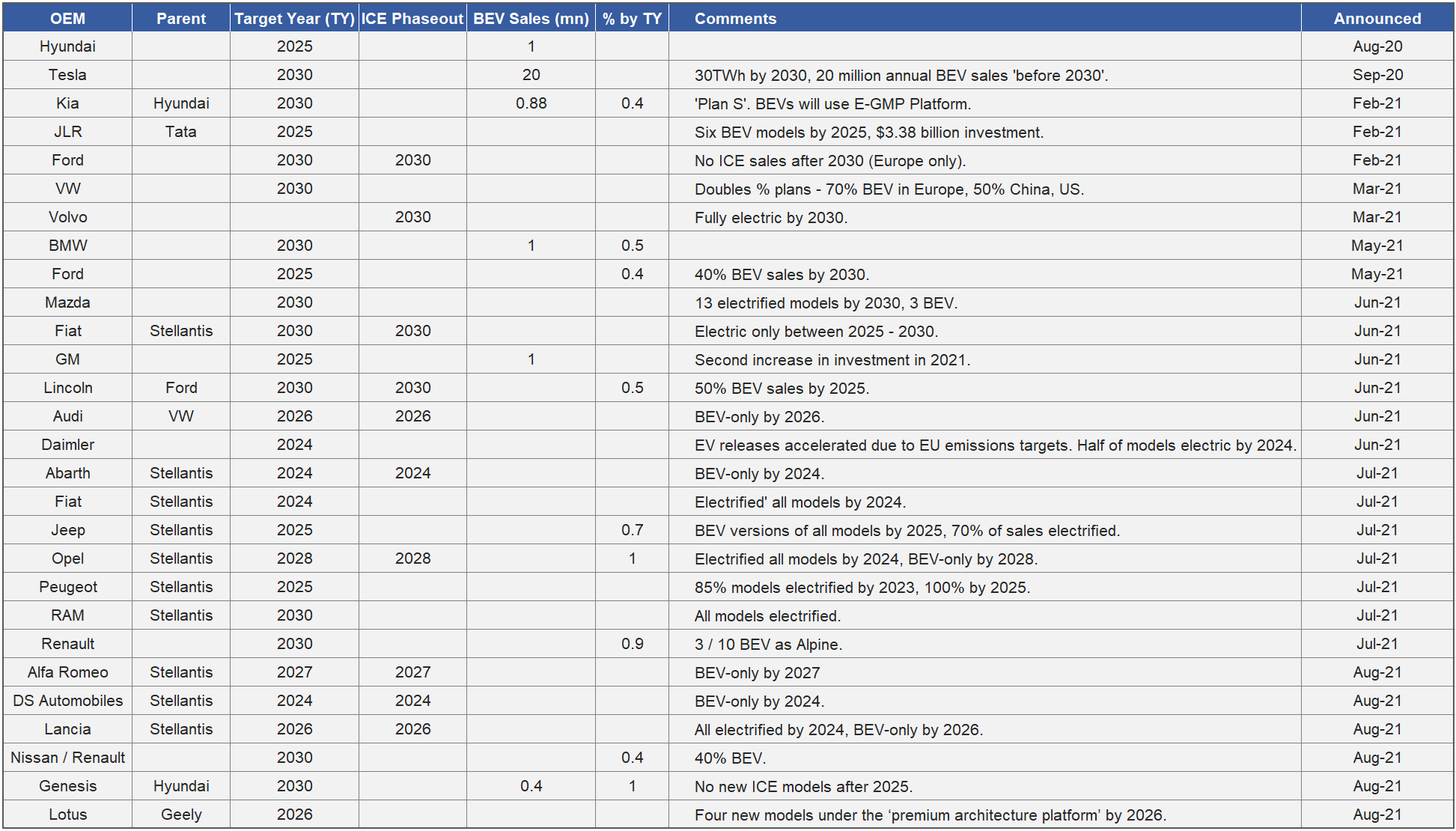Click the ICE Phaseout column header
The image size is (1456, 831).
coord(412,19)
